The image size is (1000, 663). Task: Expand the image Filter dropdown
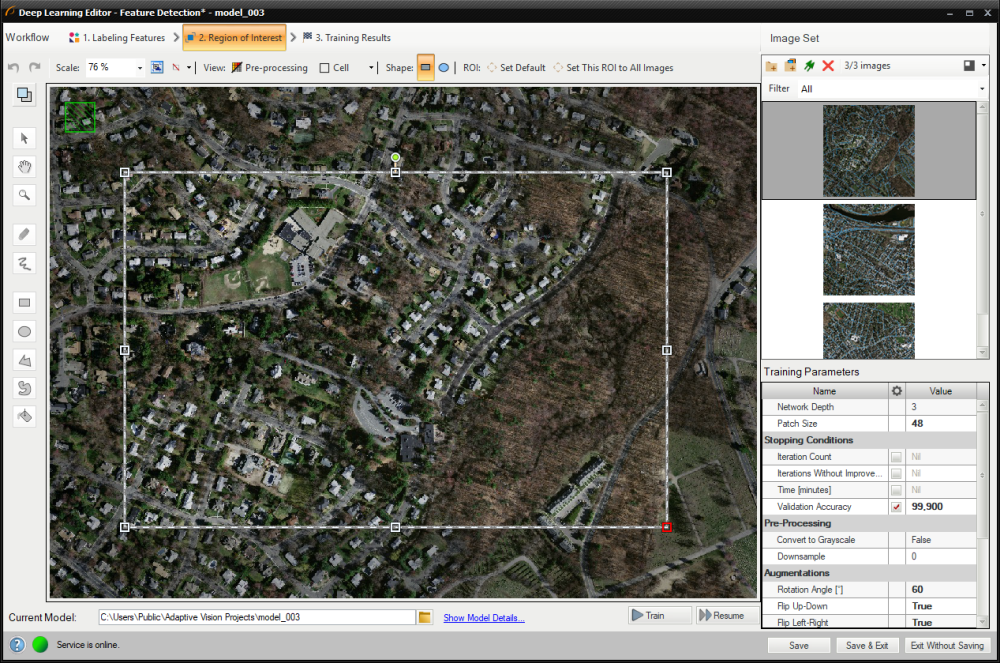coord(982,89)
